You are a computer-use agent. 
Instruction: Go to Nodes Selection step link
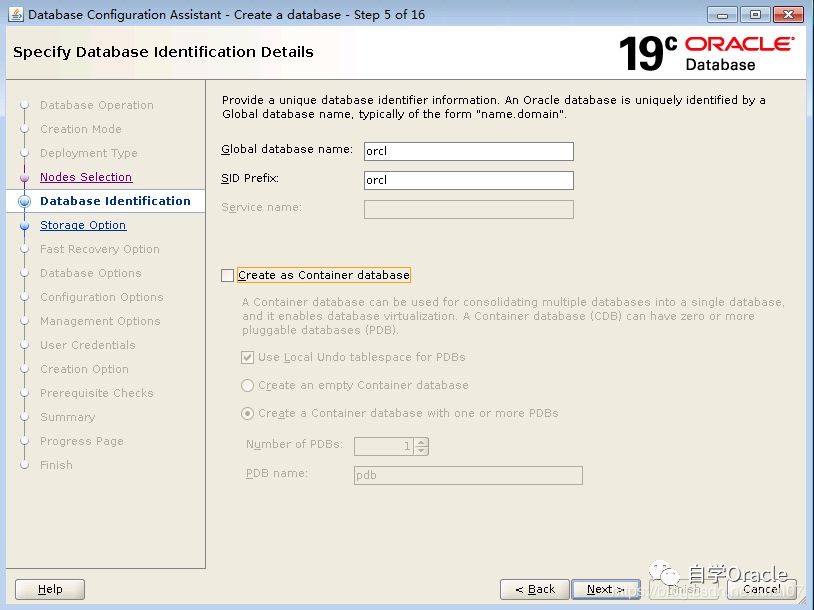pos(86,177)
